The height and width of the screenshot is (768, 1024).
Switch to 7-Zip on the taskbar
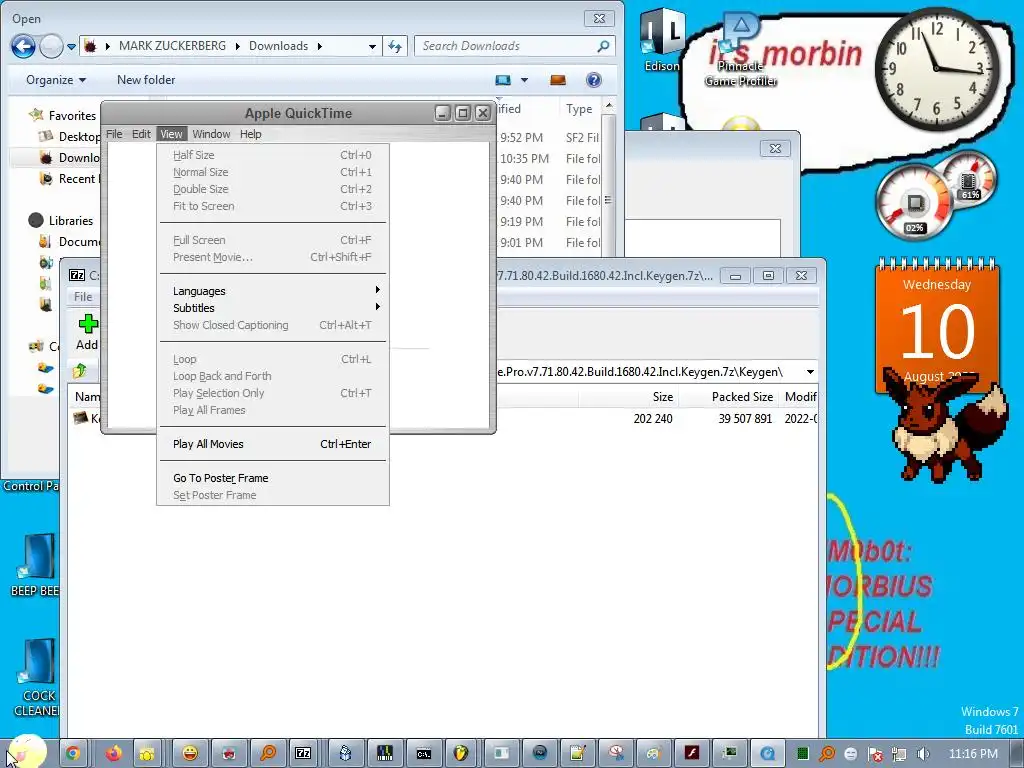coord(303,753)
